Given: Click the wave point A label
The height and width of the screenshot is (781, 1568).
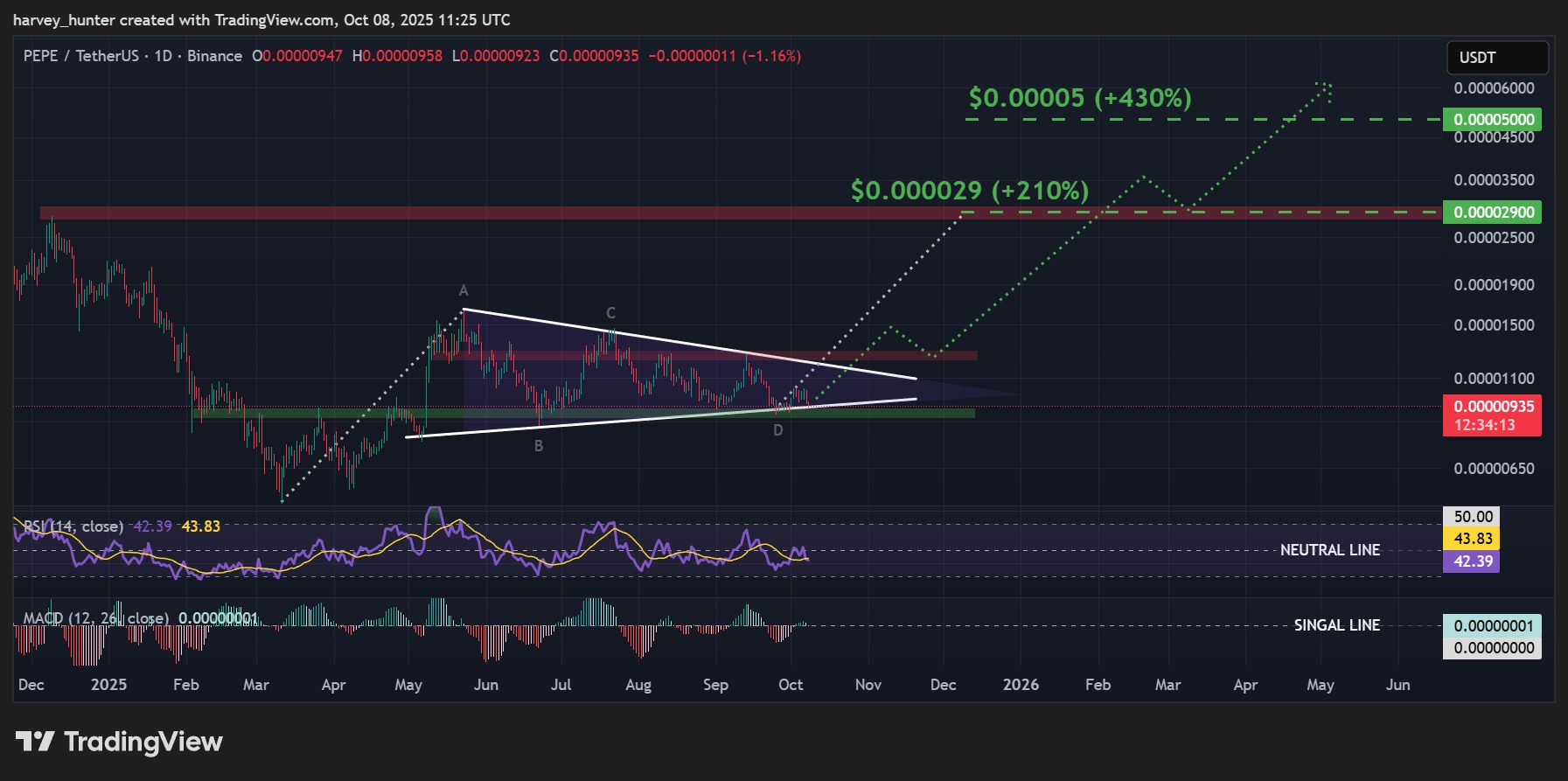Looking at the screenshot, I should point(463,291).
